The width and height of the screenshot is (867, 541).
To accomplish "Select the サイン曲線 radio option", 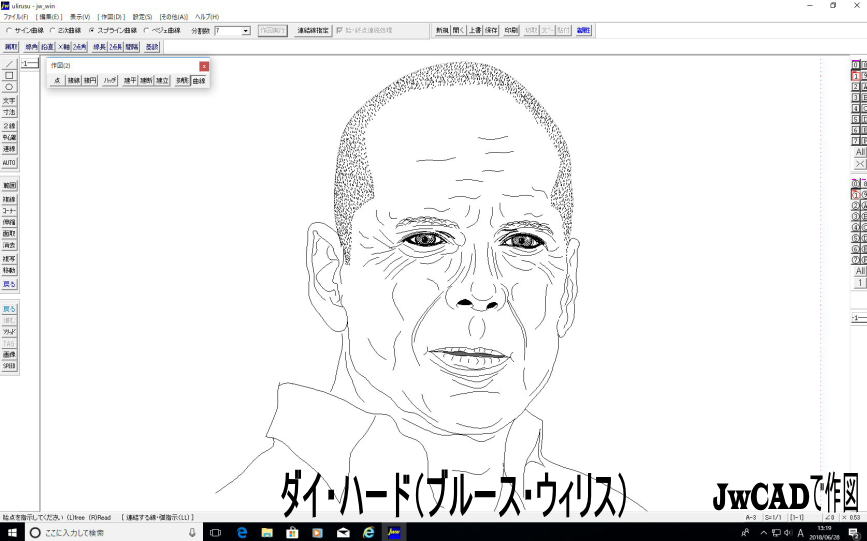I will point(25,30).
